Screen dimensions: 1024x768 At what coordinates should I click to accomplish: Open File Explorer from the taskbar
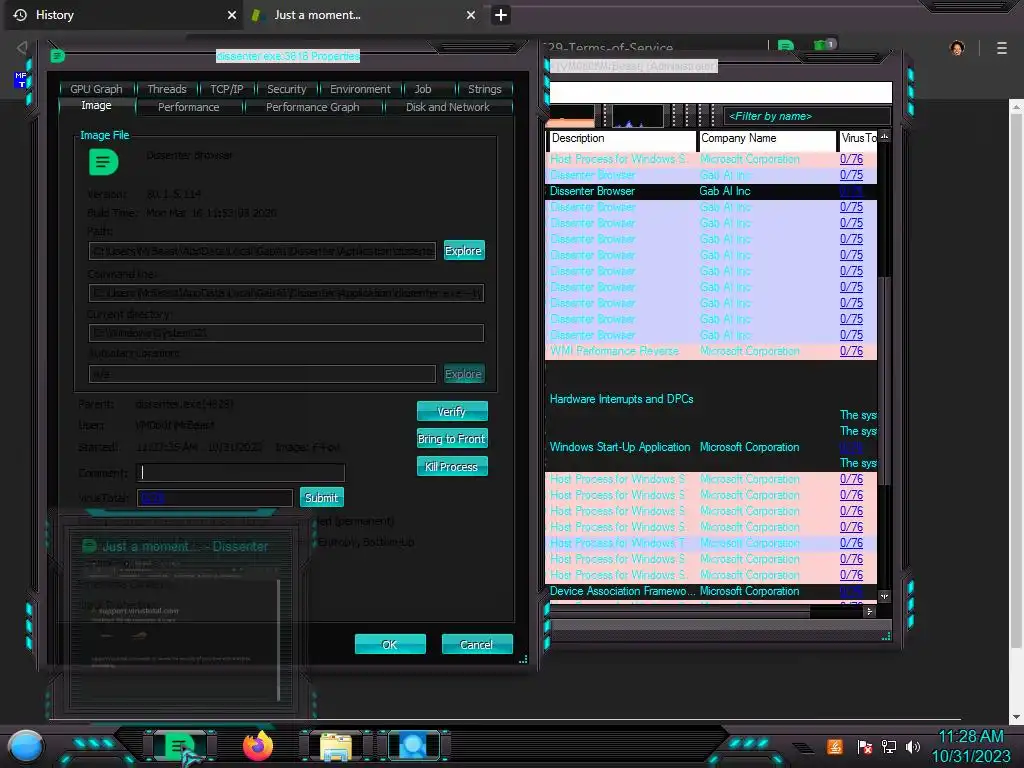[x=336, y=746]
